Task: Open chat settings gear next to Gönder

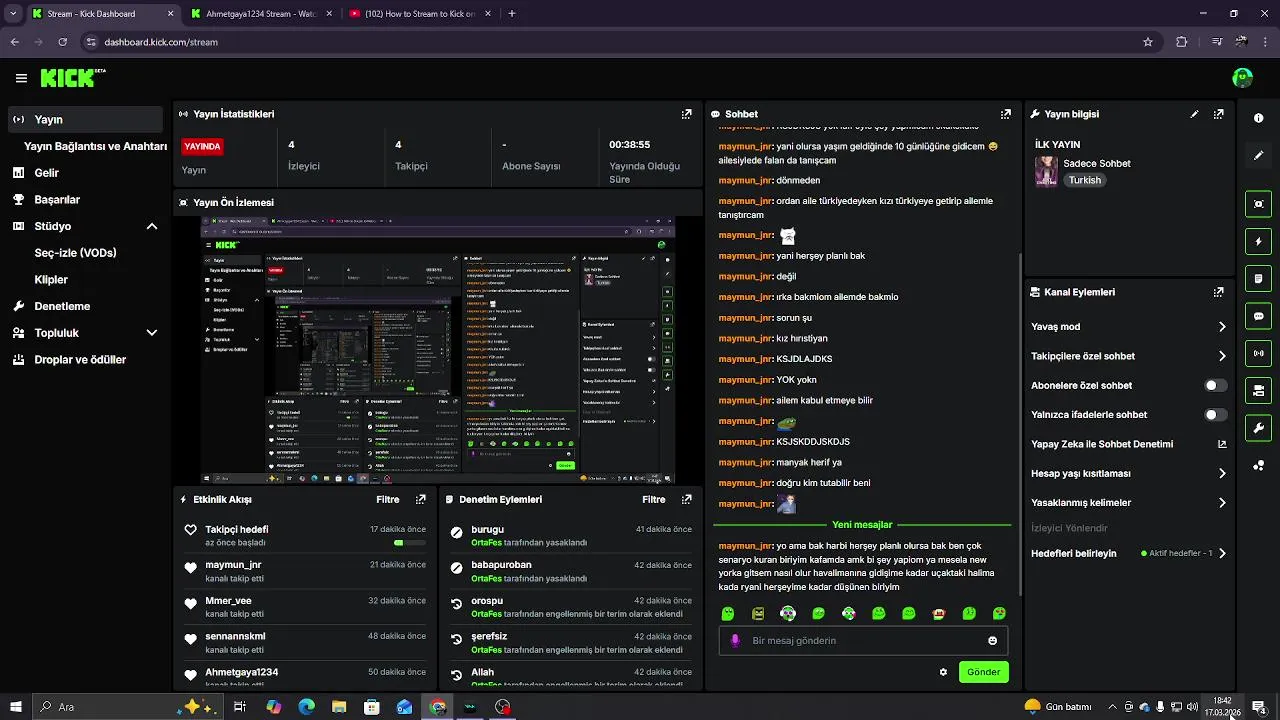Action: (943, 672)
